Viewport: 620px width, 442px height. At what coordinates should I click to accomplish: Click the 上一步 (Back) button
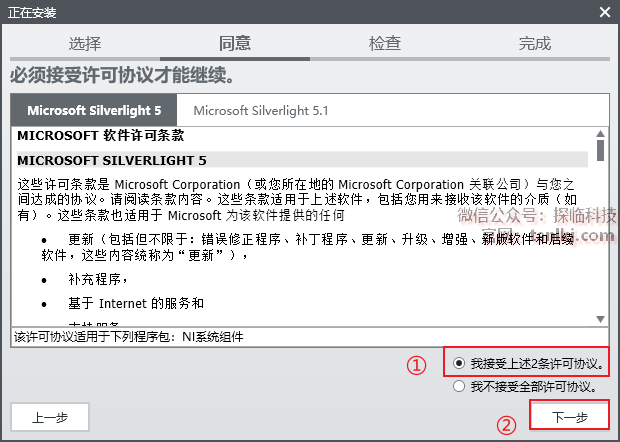(50, 417)
